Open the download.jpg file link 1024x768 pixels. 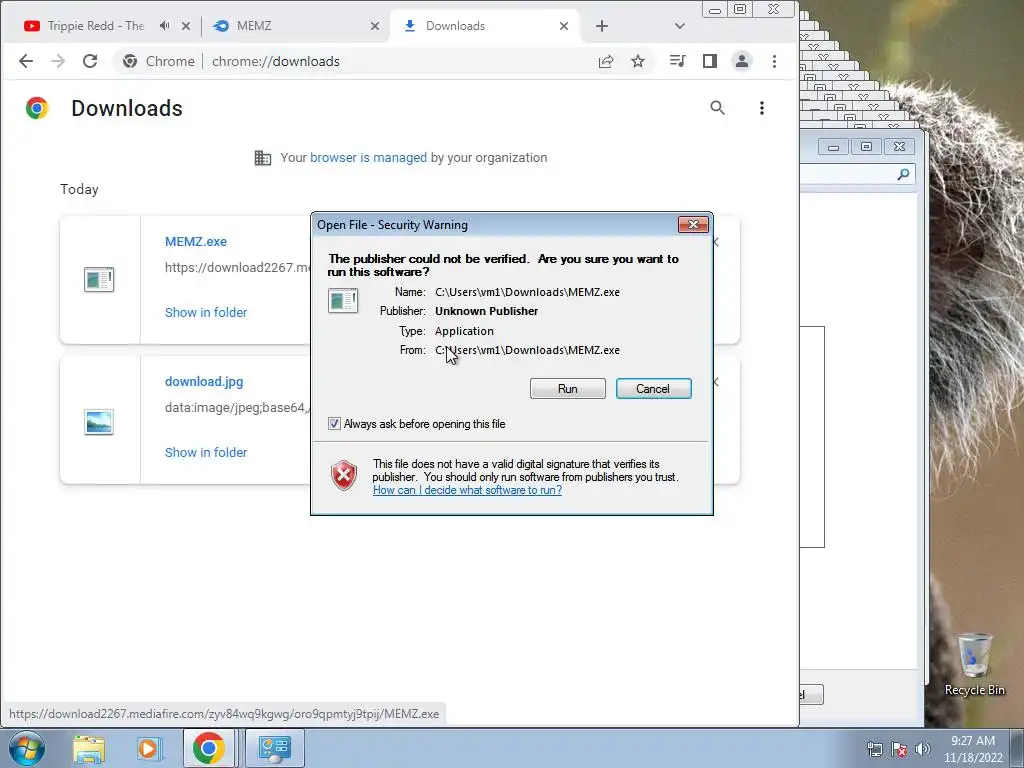click(204, 381)
